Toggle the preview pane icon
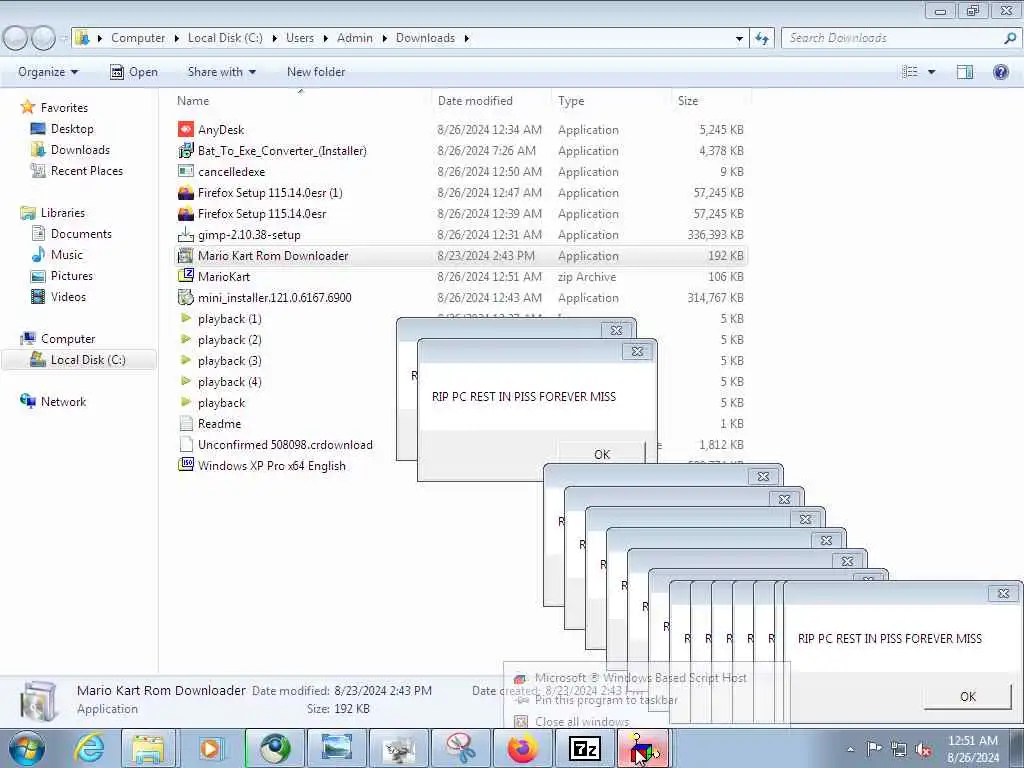Viewport: 1024px width, 768px height. pyautogui.click(x=965, y=72)
